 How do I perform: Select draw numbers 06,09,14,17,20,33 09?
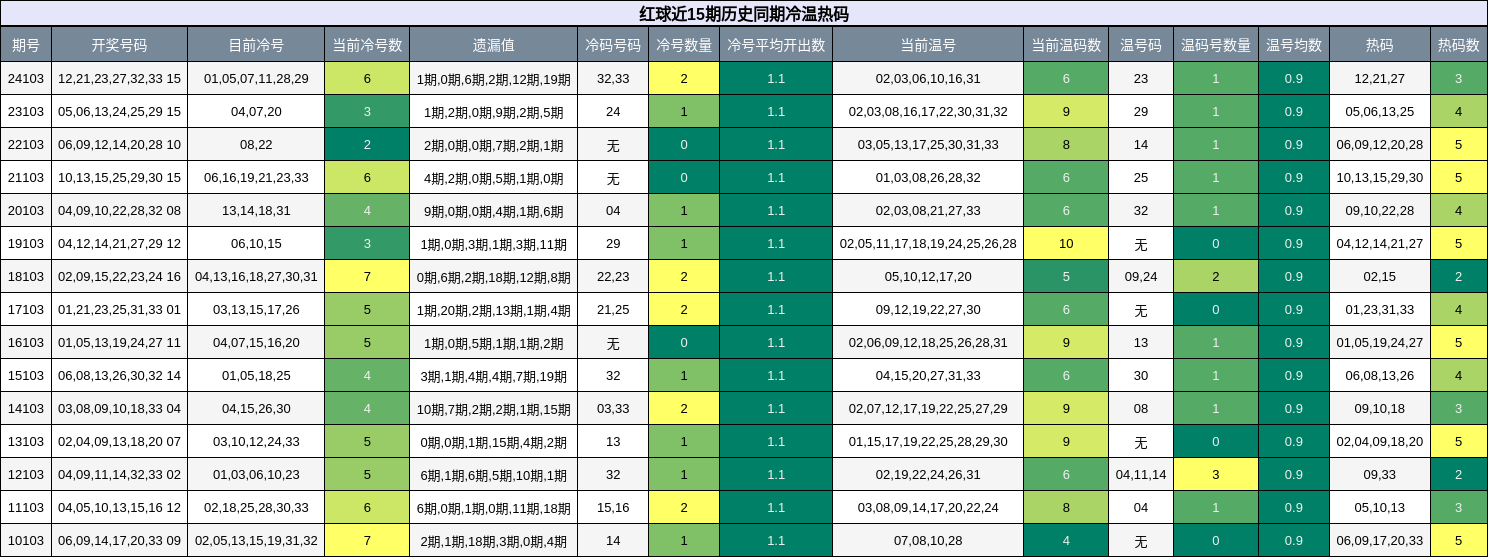[x=119, y=541]
